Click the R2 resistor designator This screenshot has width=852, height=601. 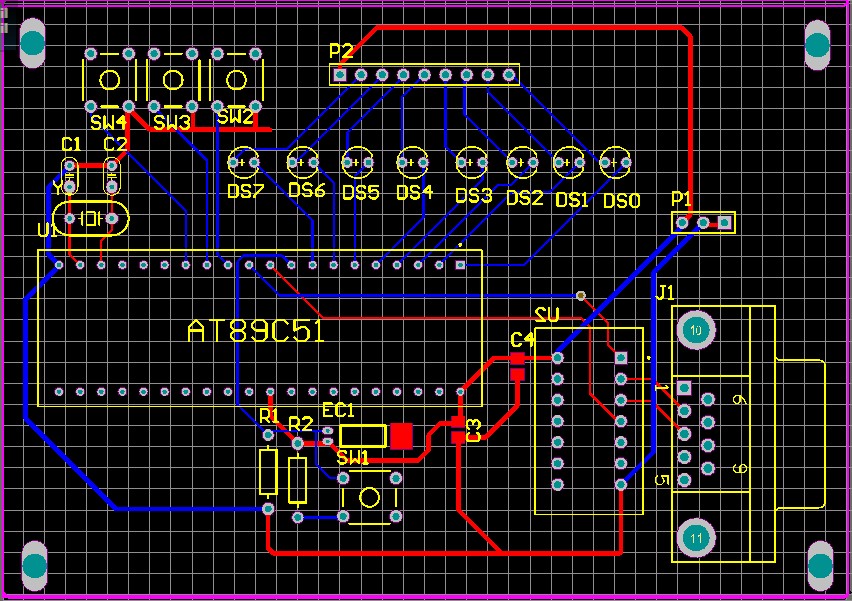[300, 423]
